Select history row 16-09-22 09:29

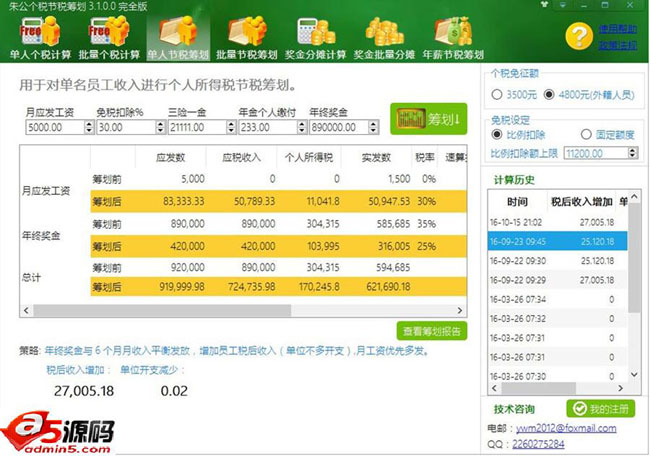click(x=558, y=280)
